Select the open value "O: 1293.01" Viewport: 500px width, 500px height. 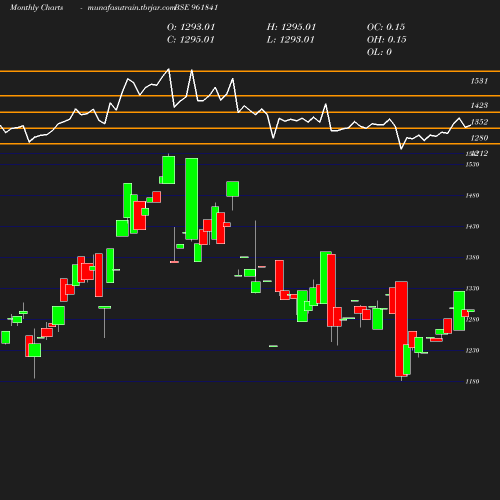coord(191,27)
